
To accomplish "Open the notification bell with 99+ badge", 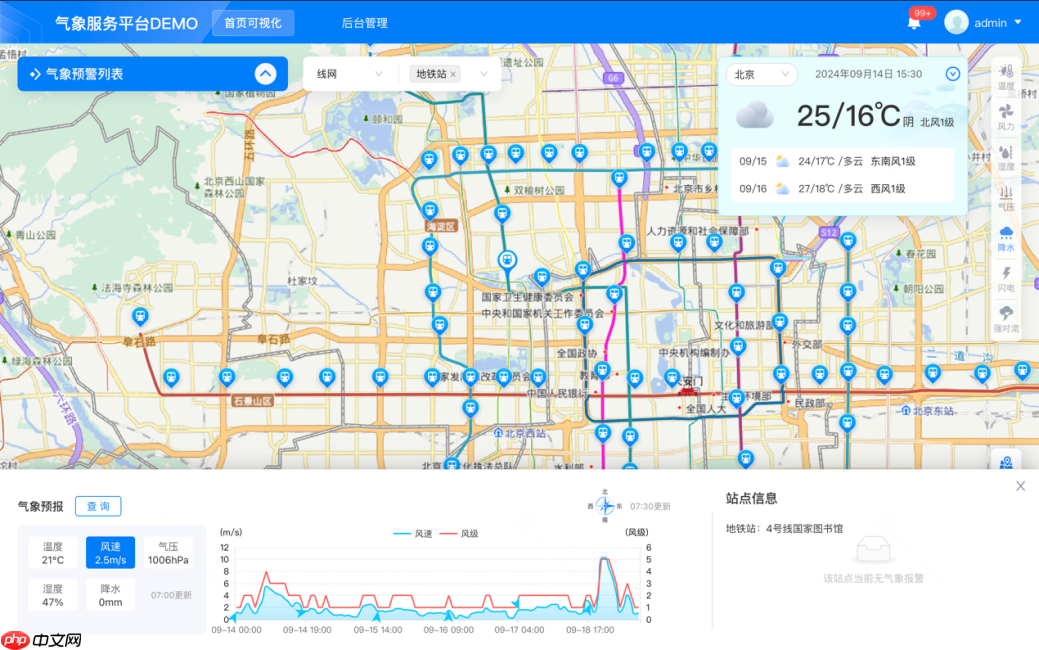I will coord(914,22).
